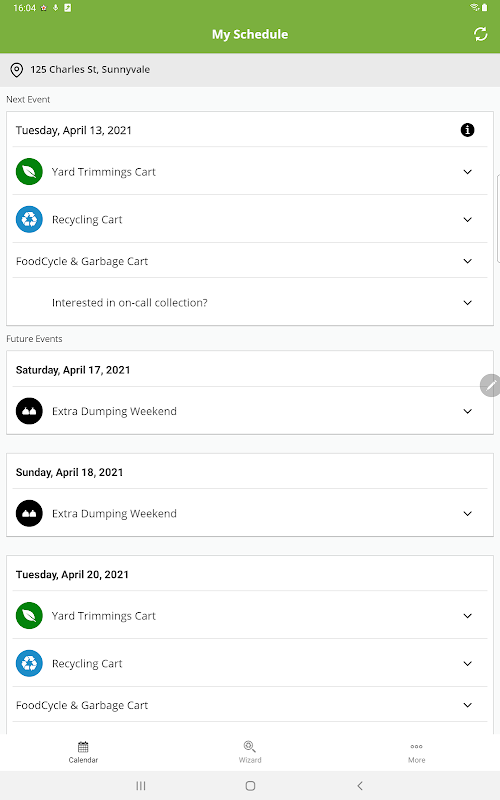The width and height of the screenshot is (500, 800).
Task: Tap blue Recycling icon under April 20
Action: tap(29, 663)
